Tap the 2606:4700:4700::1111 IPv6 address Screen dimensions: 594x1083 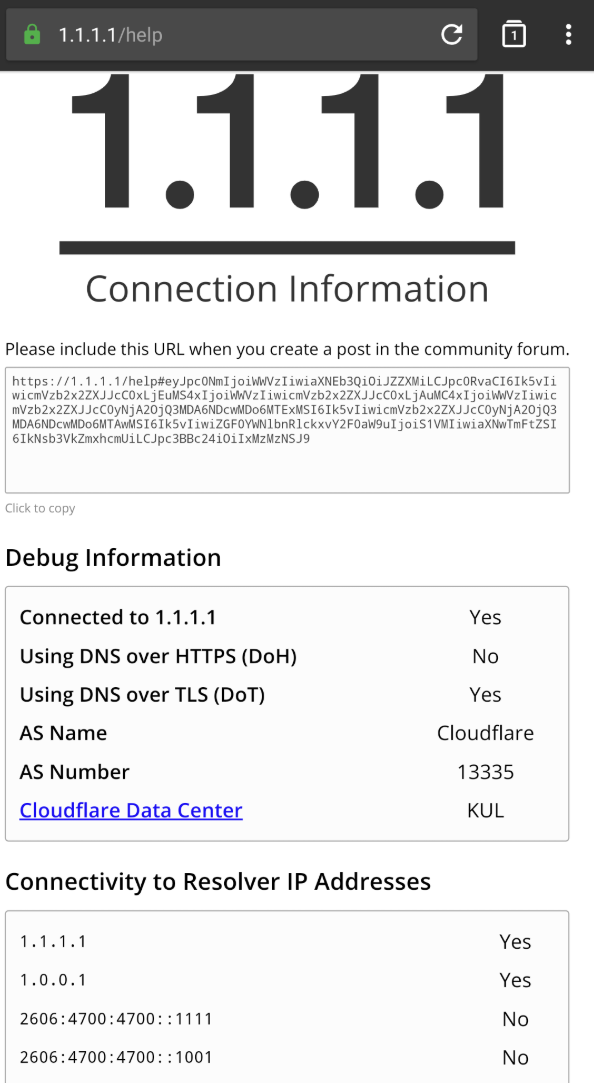click(116, 1019)
